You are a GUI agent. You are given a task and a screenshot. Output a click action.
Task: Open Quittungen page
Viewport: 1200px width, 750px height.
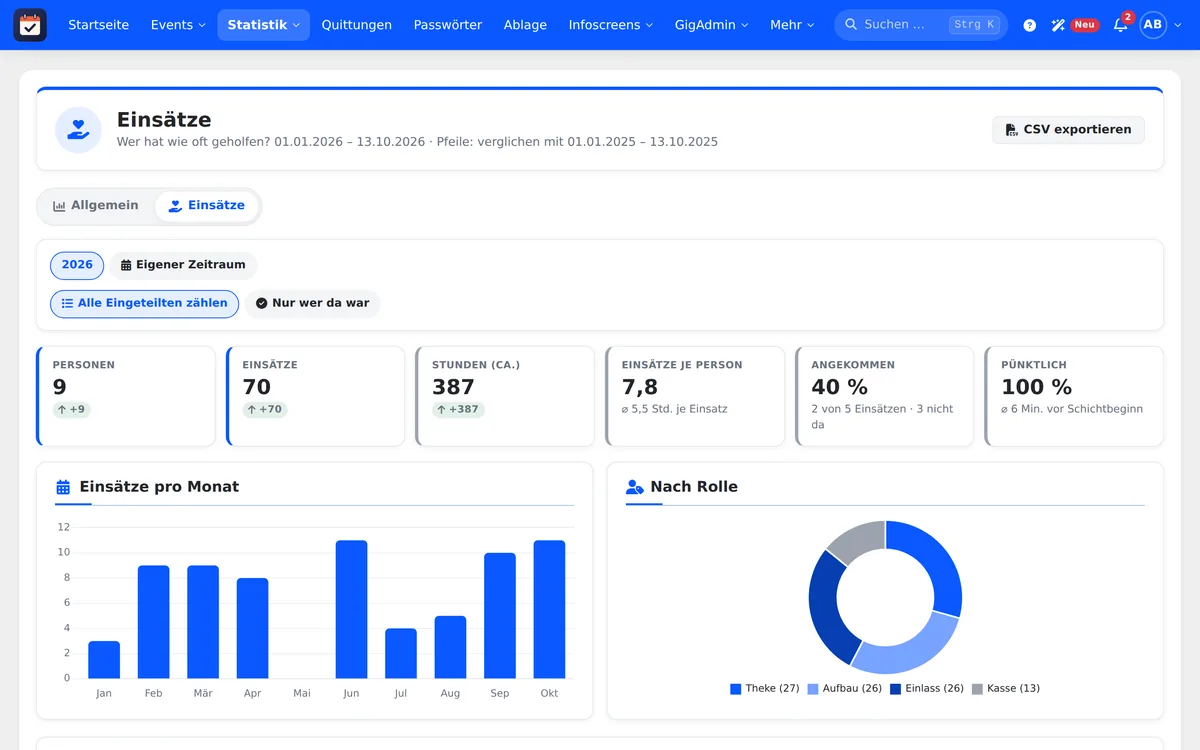tap(357, 25)
